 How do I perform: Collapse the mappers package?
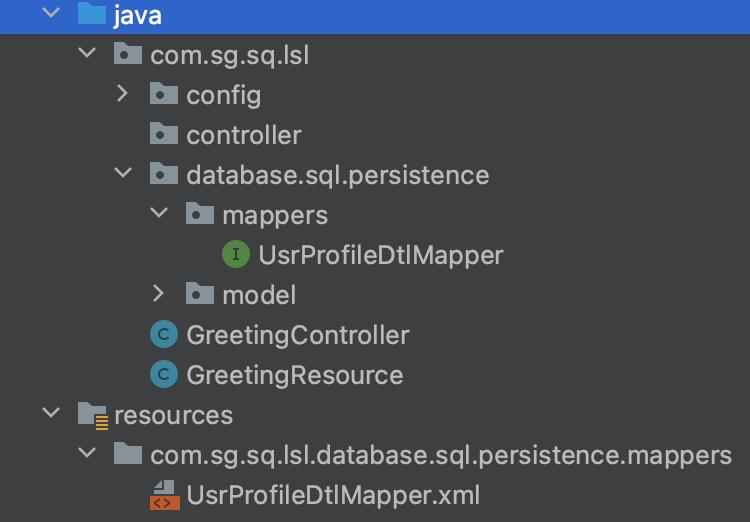(x=158, y=215)
